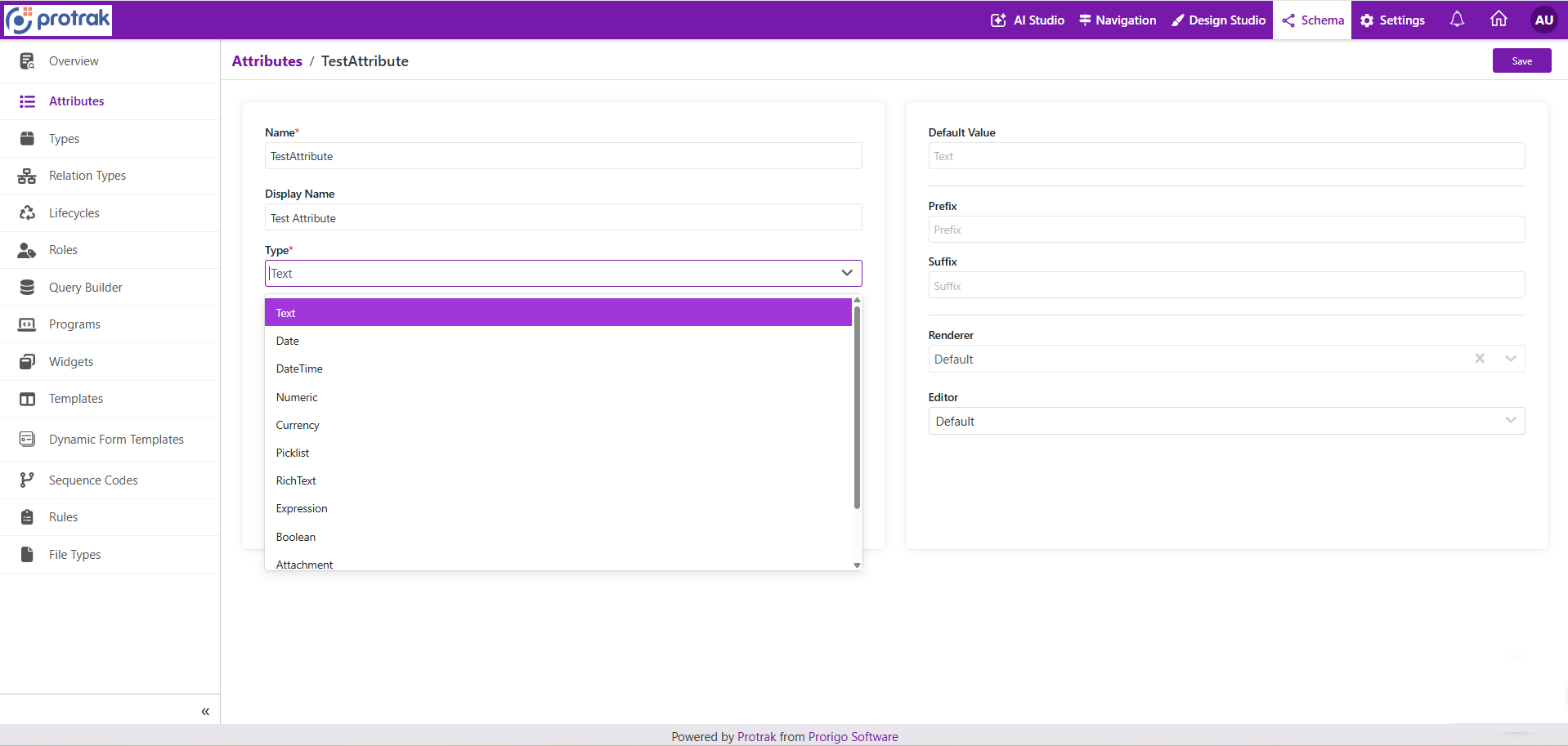
Task: Save the attribute
Action: pyautogui.click(x=1521, y=60)
